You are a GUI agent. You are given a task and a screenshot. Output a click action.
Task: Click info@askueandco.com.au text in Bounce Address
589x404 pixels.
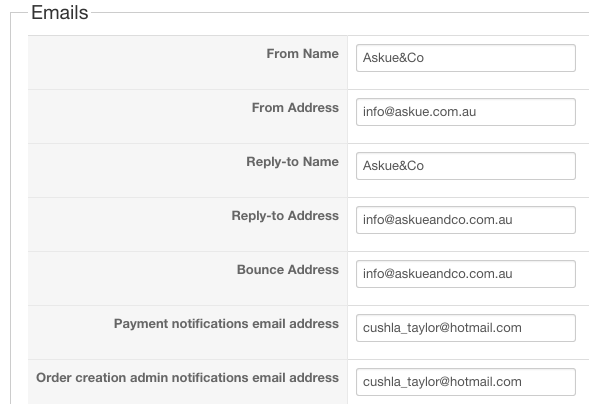point(438,274)
